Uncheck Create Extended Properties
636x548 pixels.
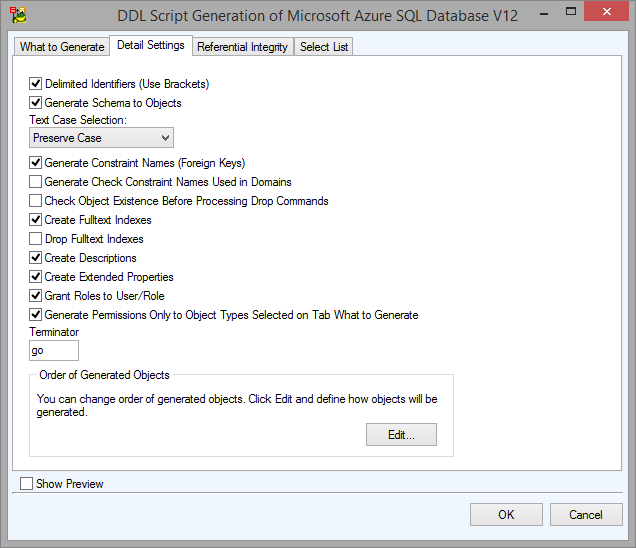click(36, 277)
